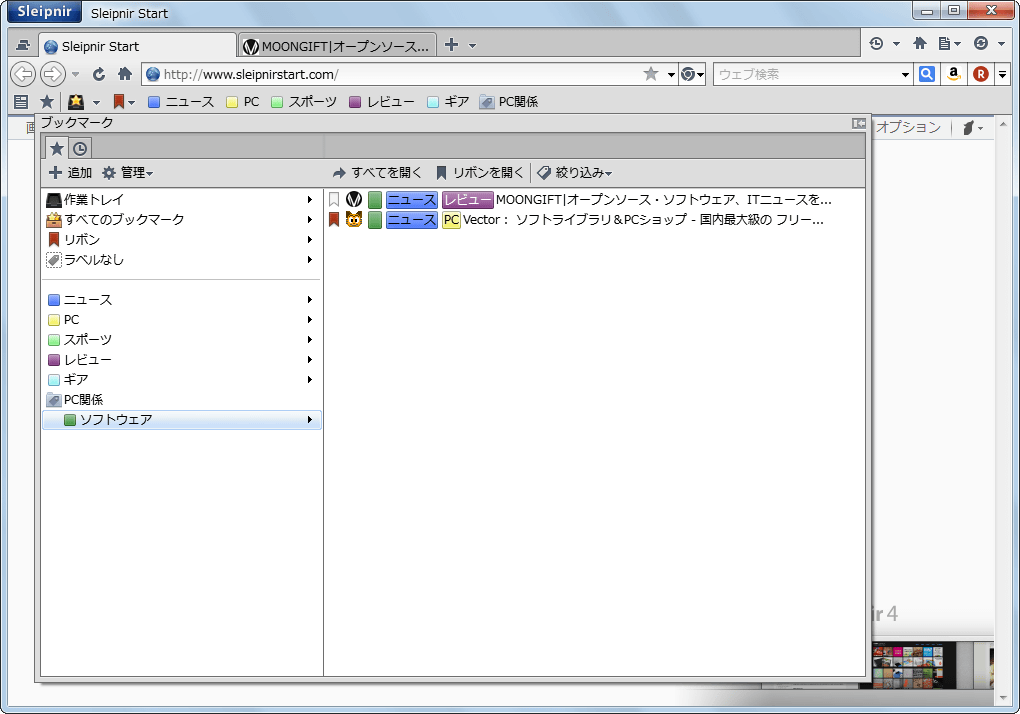Switch to the Sleipnir Start tab
This screenshot has height=714, width=1020.
pyautogui.click(x=137, y=46)
